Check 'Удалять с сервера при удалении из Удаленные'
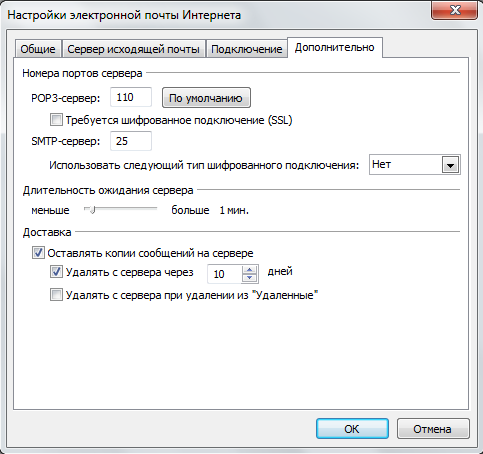This screenshot has height=454, width=483. 56,295
